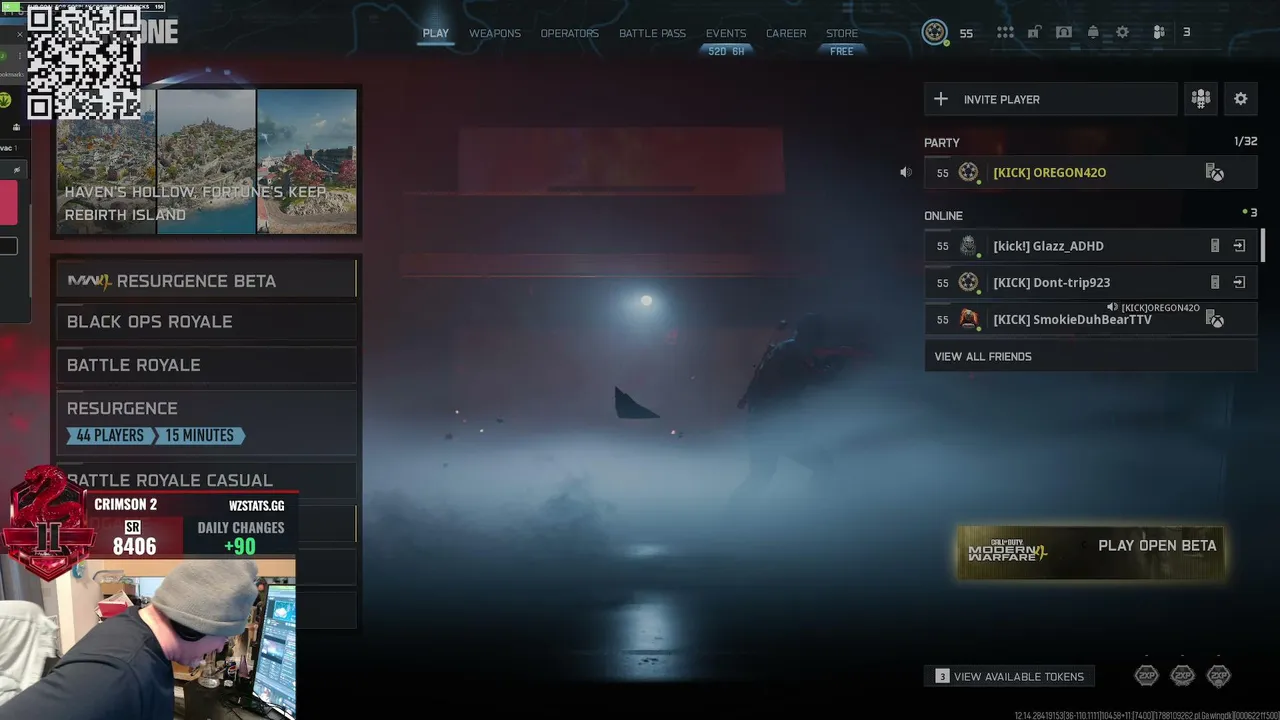Click the 52D 6H events timer
This screenshot has width=1280, height=720.
point(726,51)
